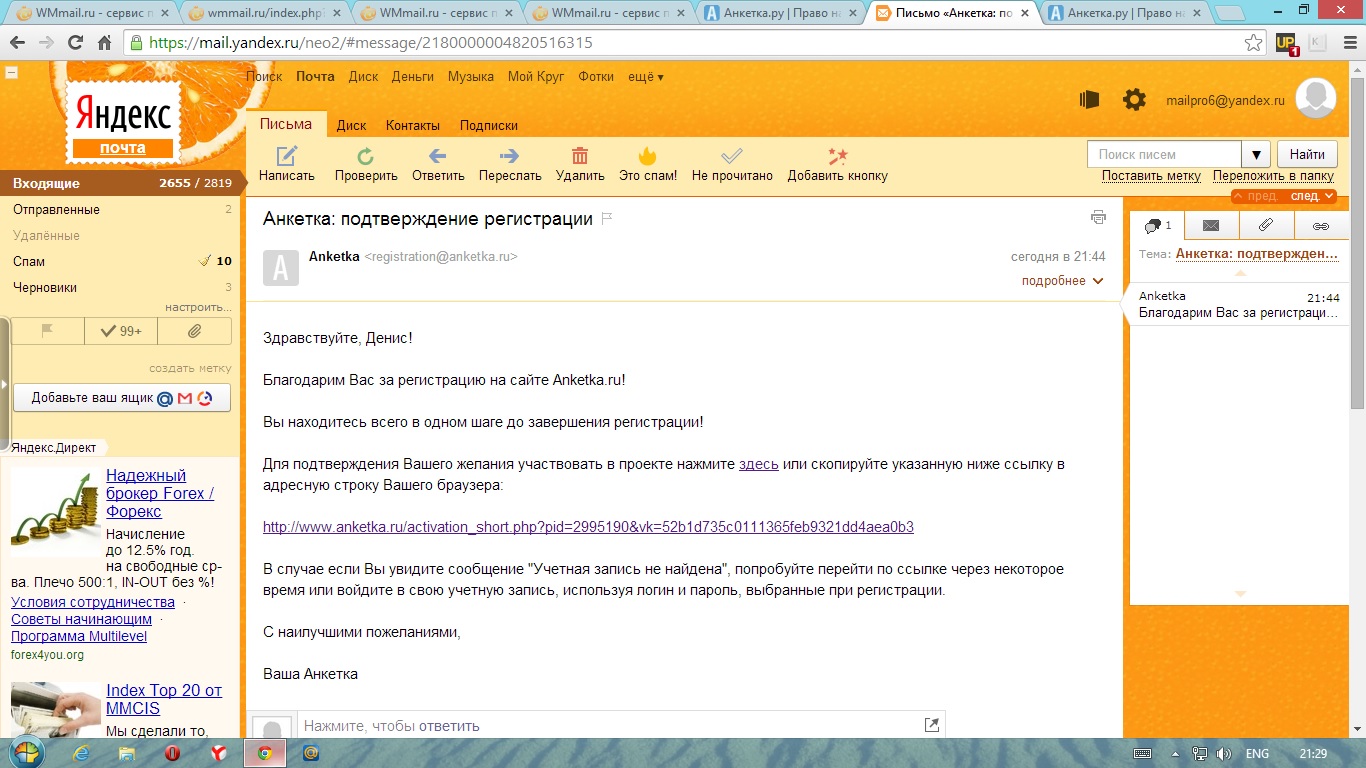Open the Поставить метку label menu

(x=1151, y=176)
